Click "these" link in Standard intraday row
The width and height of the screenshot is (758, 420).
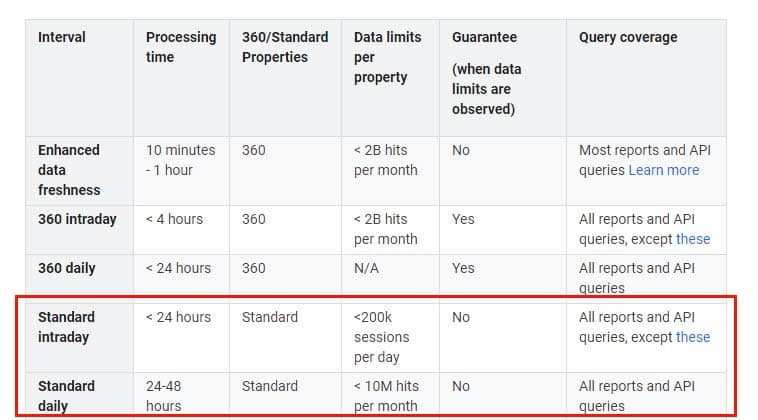[x=693, y=337]
